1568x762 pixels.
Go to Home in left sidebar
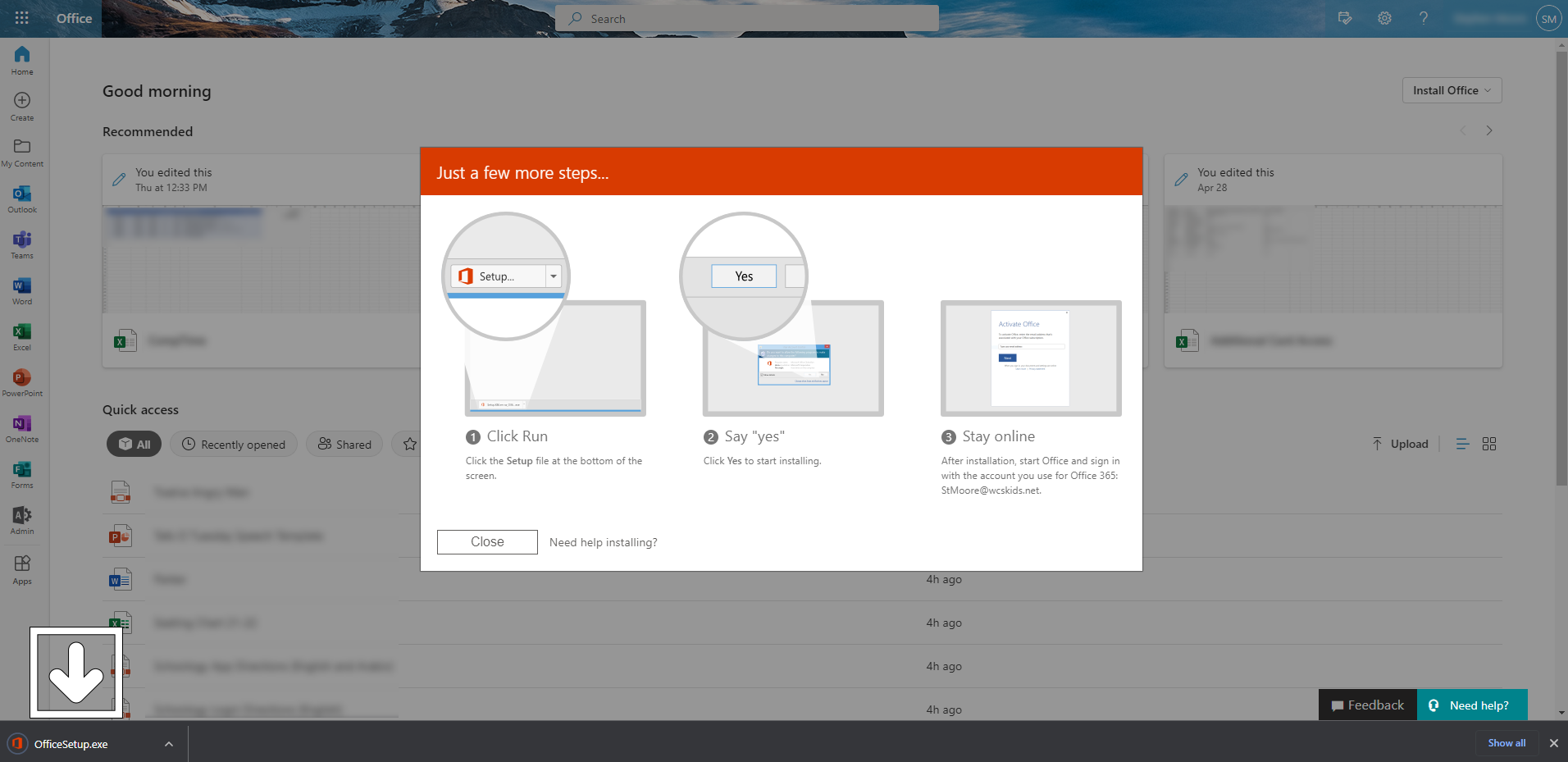click(22, 60)
